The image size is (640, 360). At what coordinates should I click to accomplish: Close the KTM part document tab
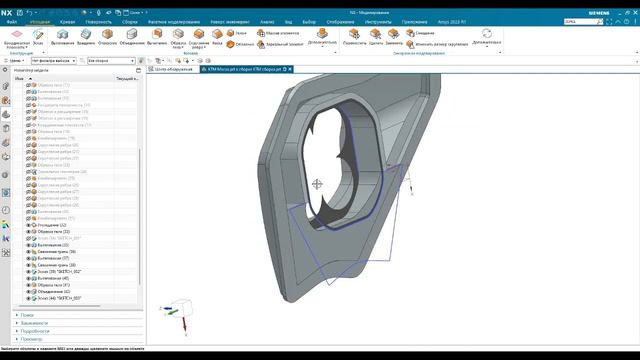coord(290,69)
